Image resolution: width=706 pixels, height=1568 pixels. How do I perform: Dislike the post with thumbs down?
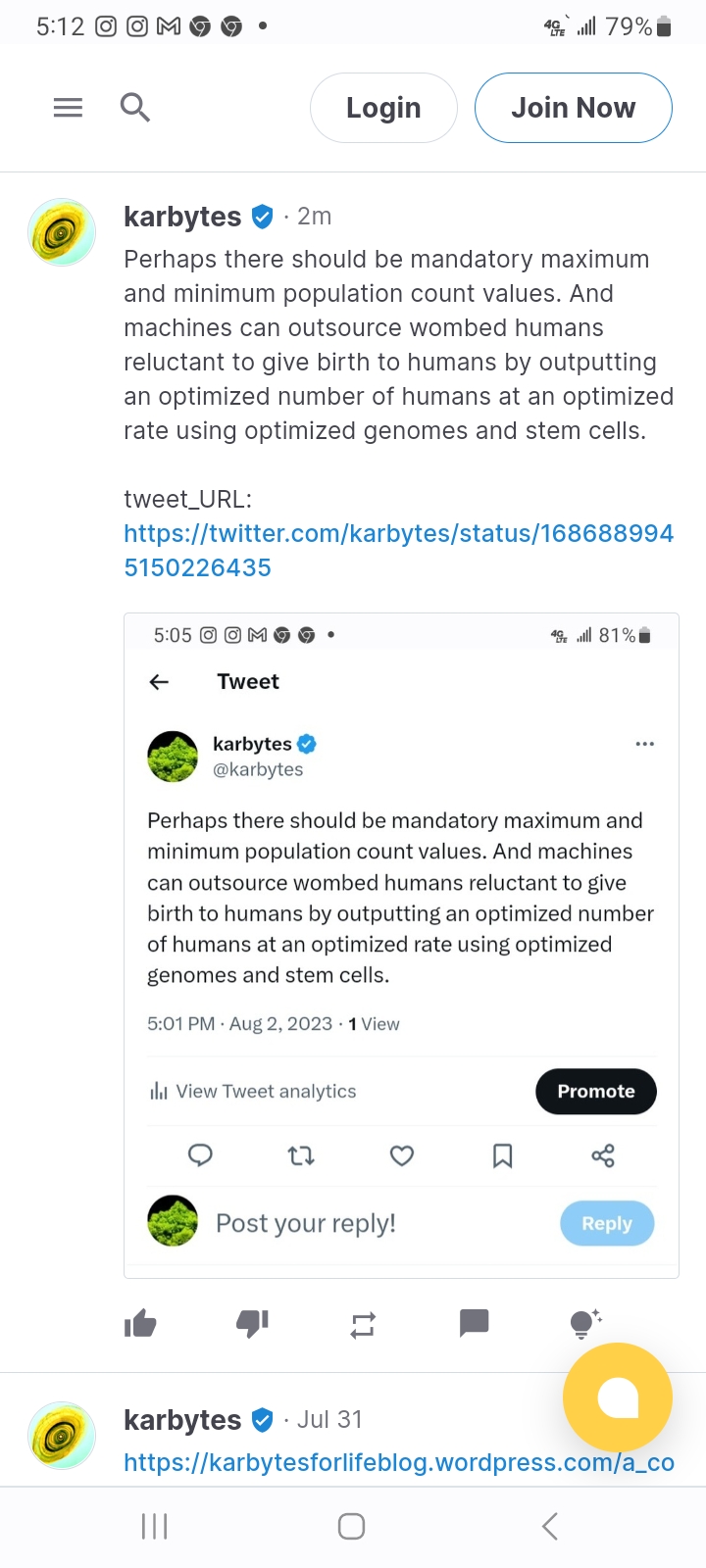pyautogui.click(x=252, y=1324)
